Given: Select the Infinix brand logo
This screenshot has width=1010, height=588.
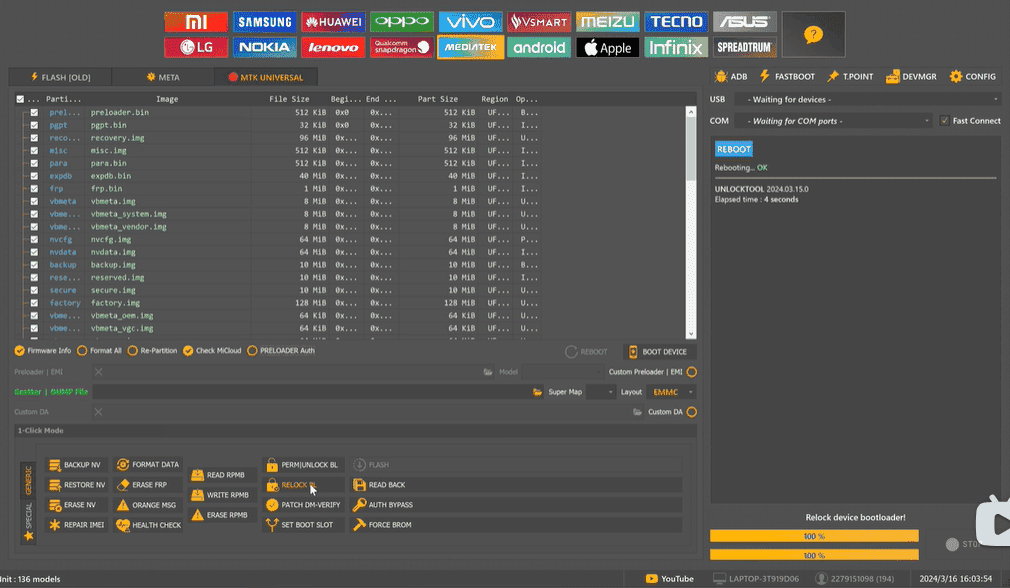Looking at the screenshot, I should pyautogui.click(x=676, y=47).
